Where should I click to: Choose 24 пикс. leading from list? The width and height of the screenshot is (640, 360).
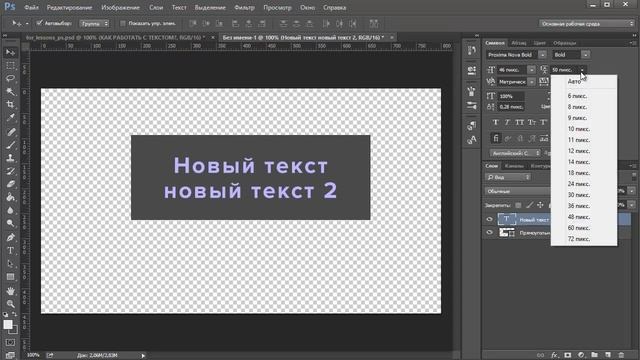[x=584, y=184]
